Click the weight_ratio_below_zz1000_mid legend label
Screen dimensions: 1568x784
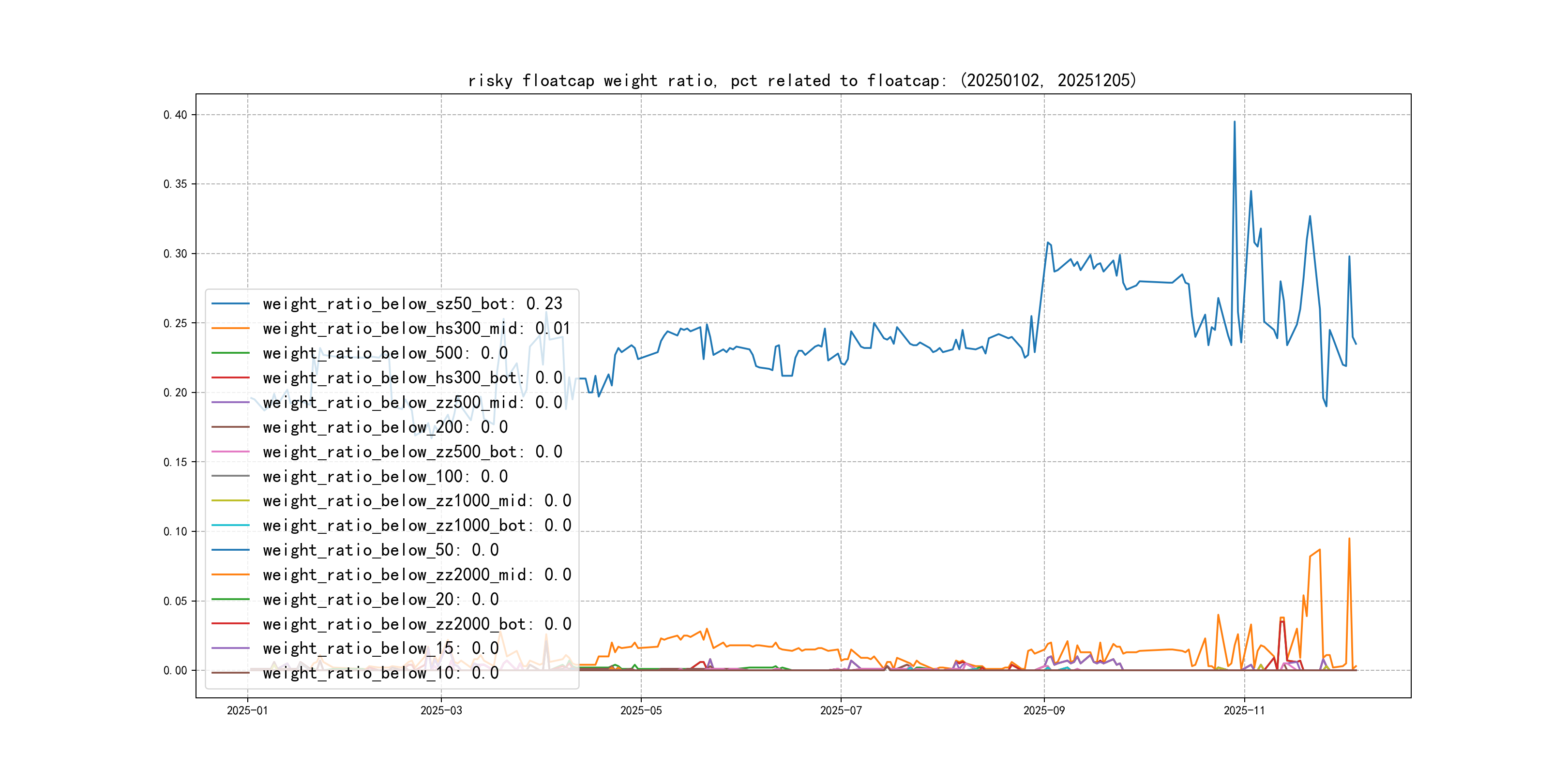416,501
